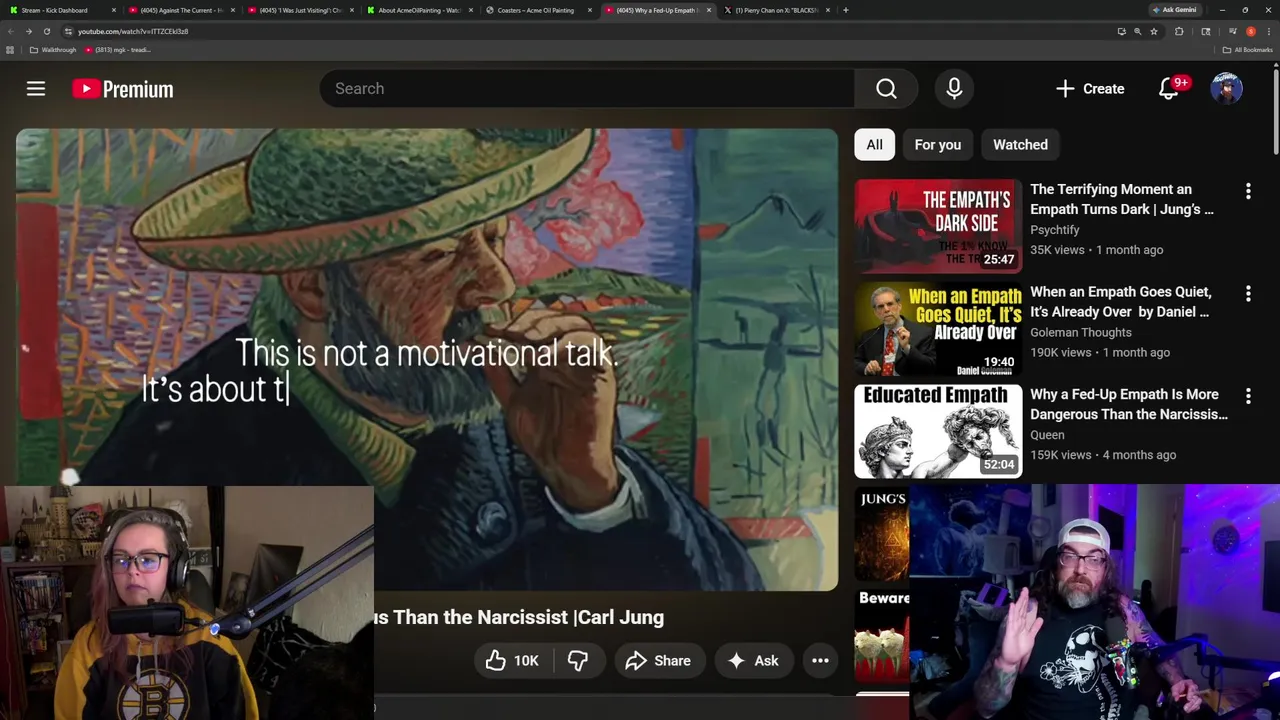Open options for Empath Goes Quiet video
Screen dimensions: 1280x720
point(1248,294)
